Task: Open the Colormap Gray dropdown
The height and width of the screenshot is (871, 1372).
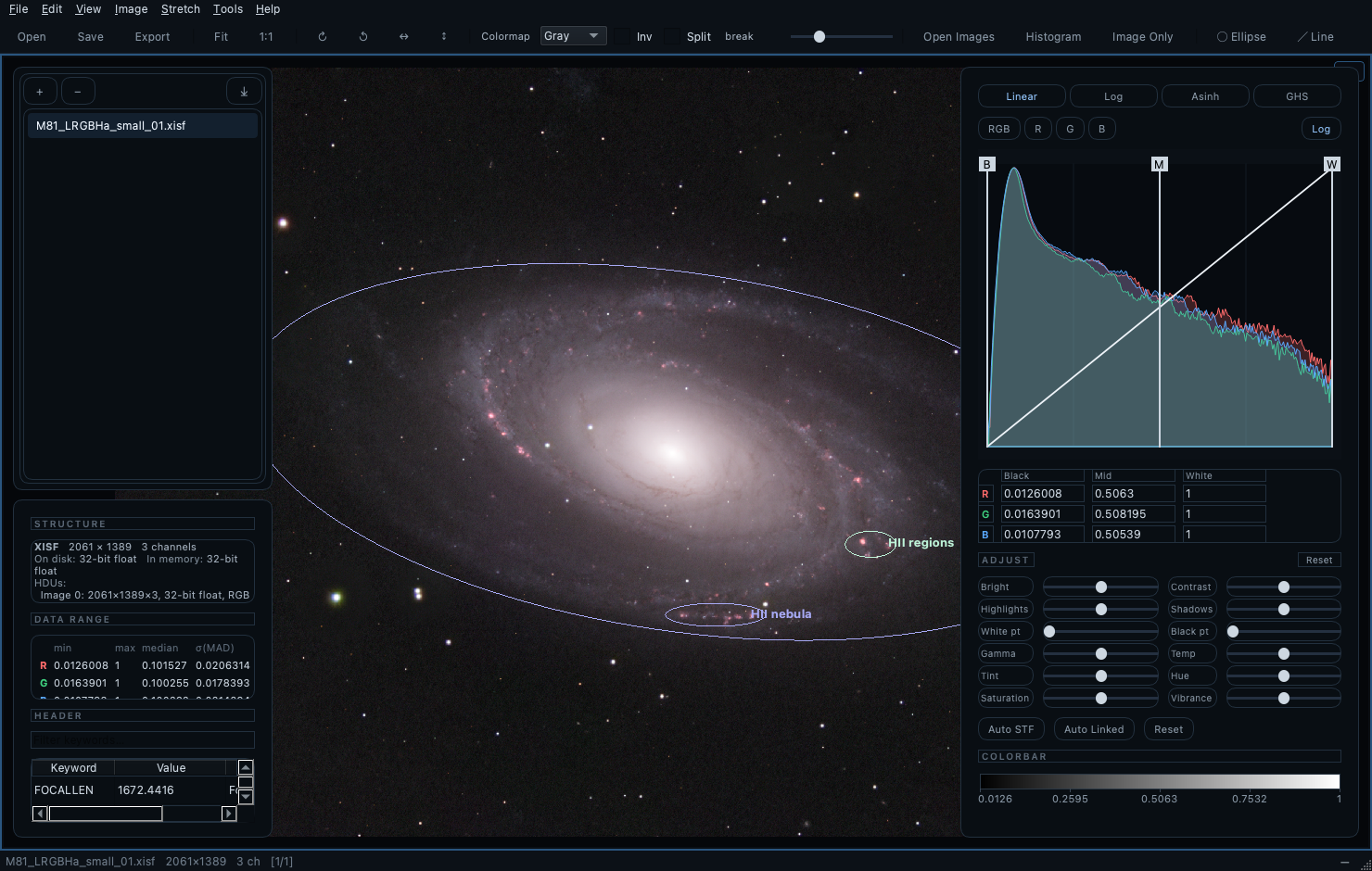Action: [573, 36]
